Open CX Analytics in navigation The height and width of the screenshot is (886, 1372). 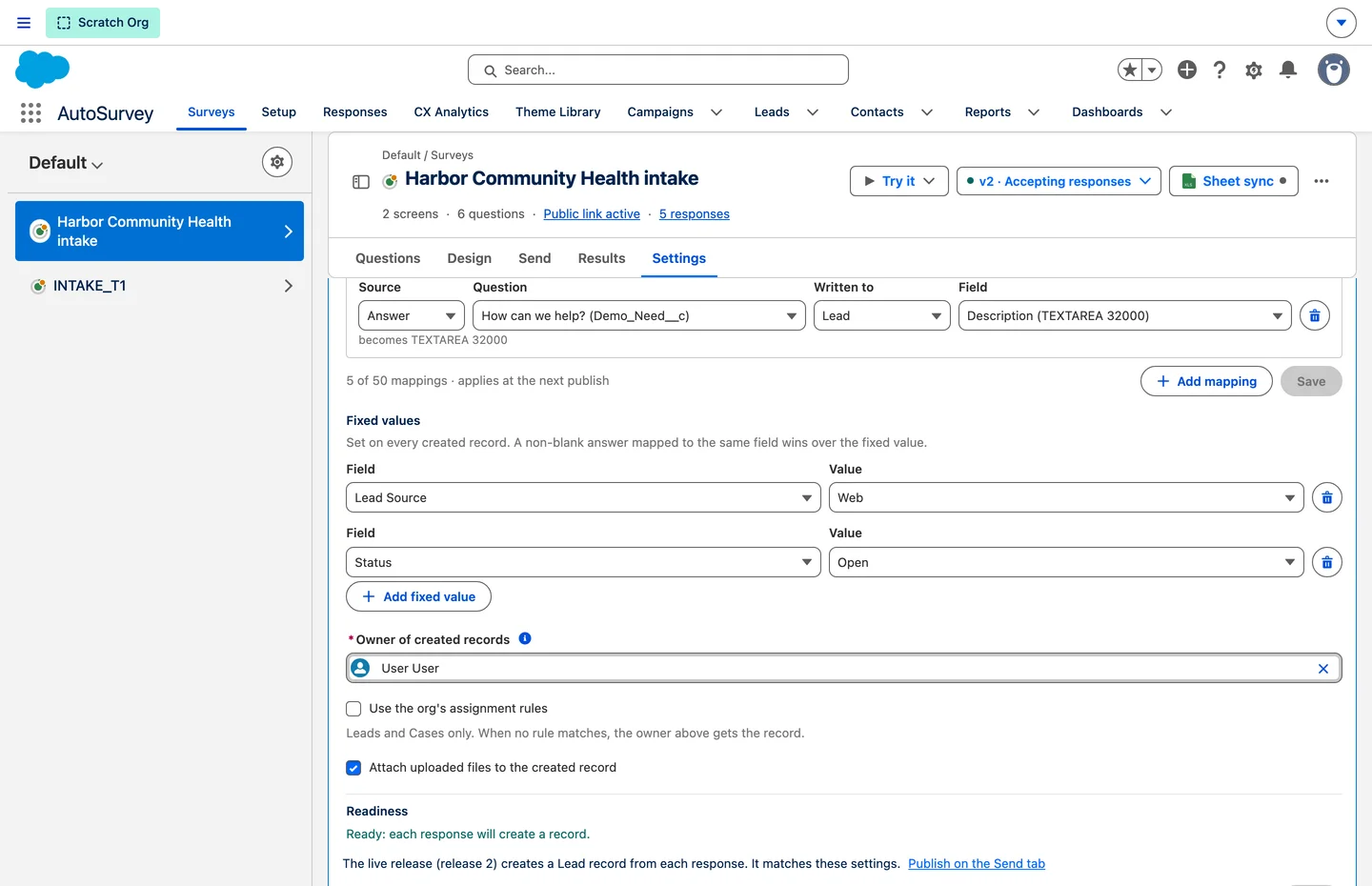pyautogui.click(x=452, y=112)
